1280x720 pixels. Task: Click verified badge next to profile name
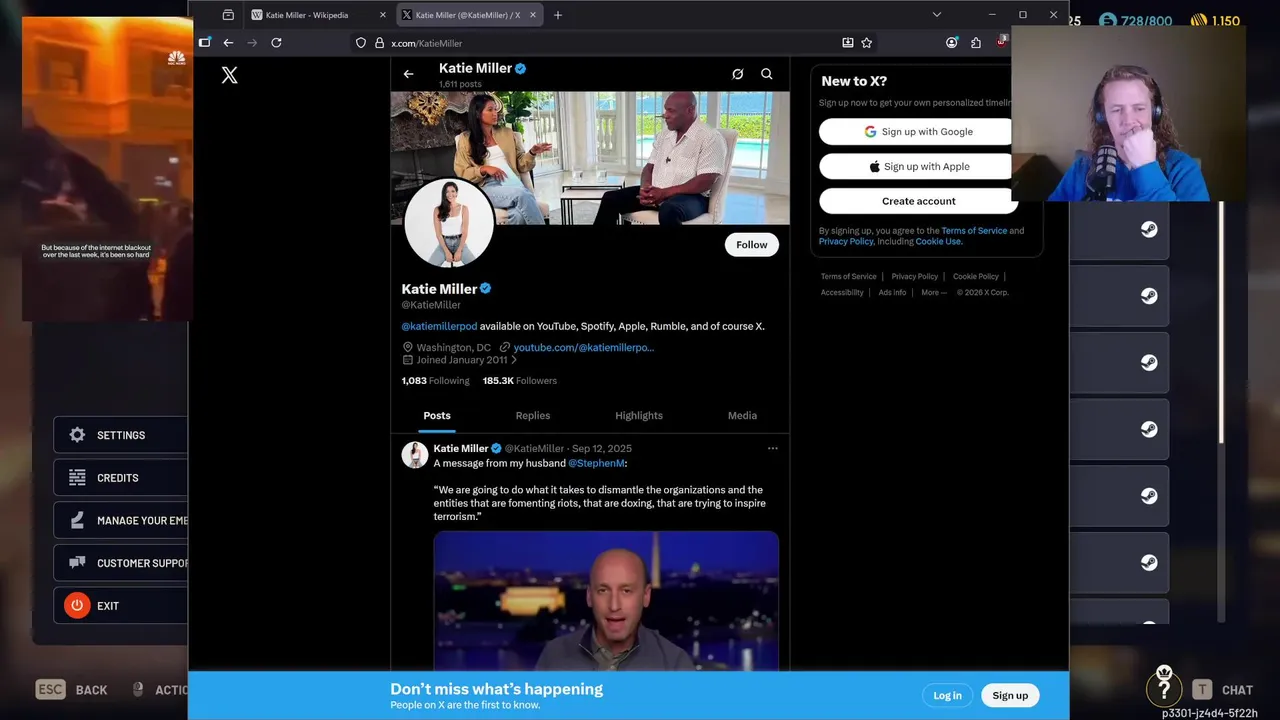486,288
